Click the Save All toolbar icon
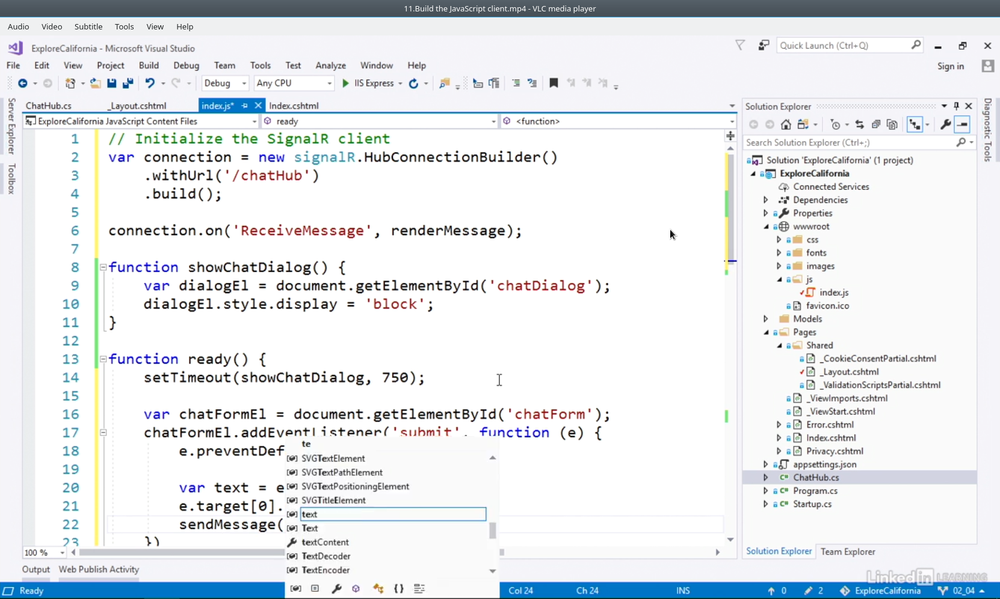 (129, 84)
